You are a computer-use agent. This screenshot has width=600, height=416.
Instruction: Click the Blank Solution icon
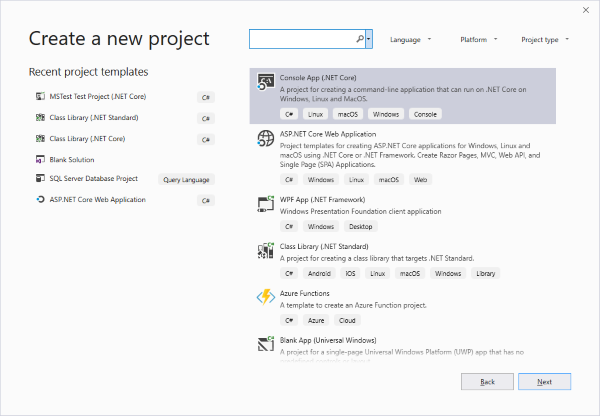(40, 159)
